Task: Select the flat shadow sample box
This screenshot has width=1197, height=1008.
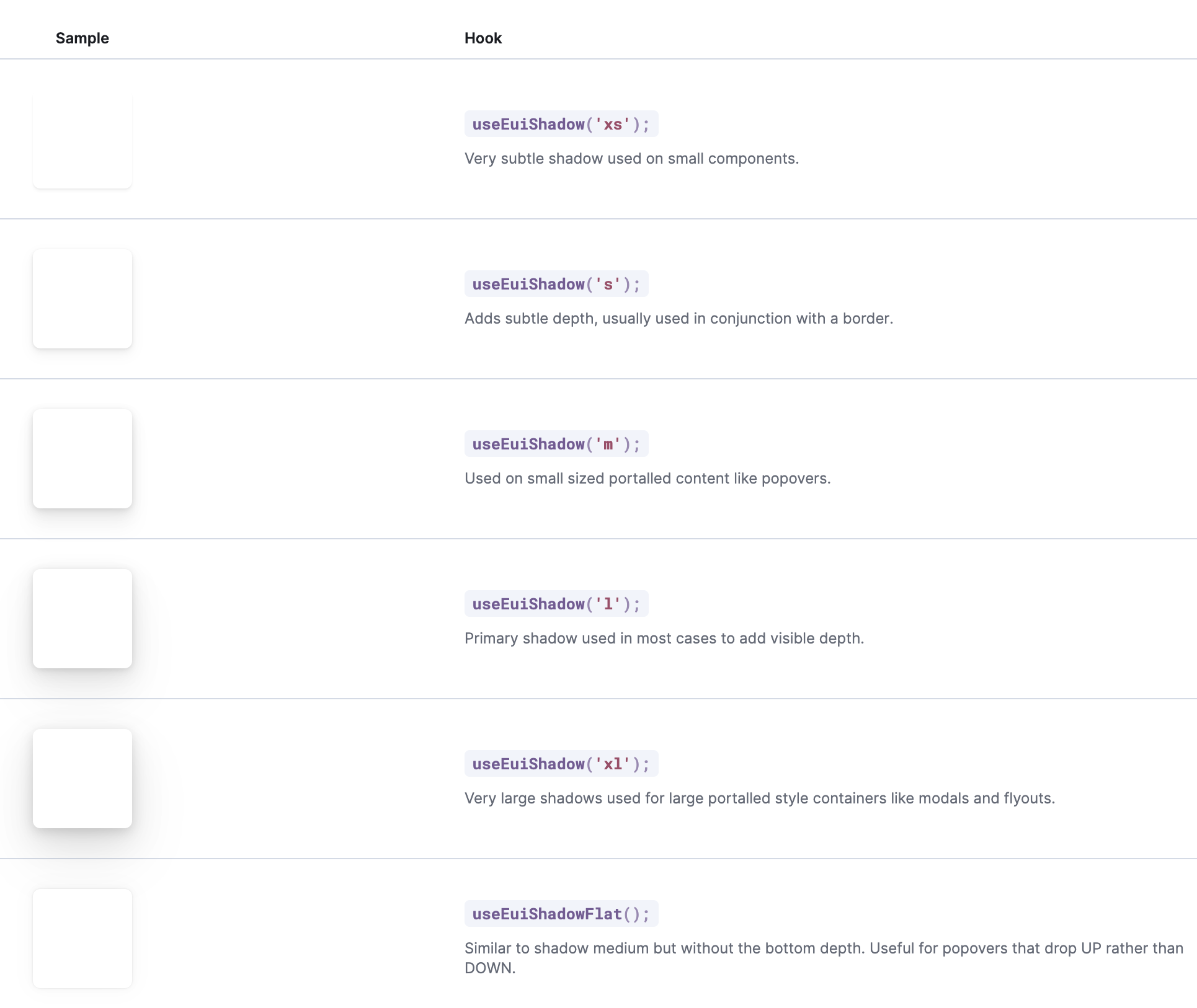Action: point(82,938)
